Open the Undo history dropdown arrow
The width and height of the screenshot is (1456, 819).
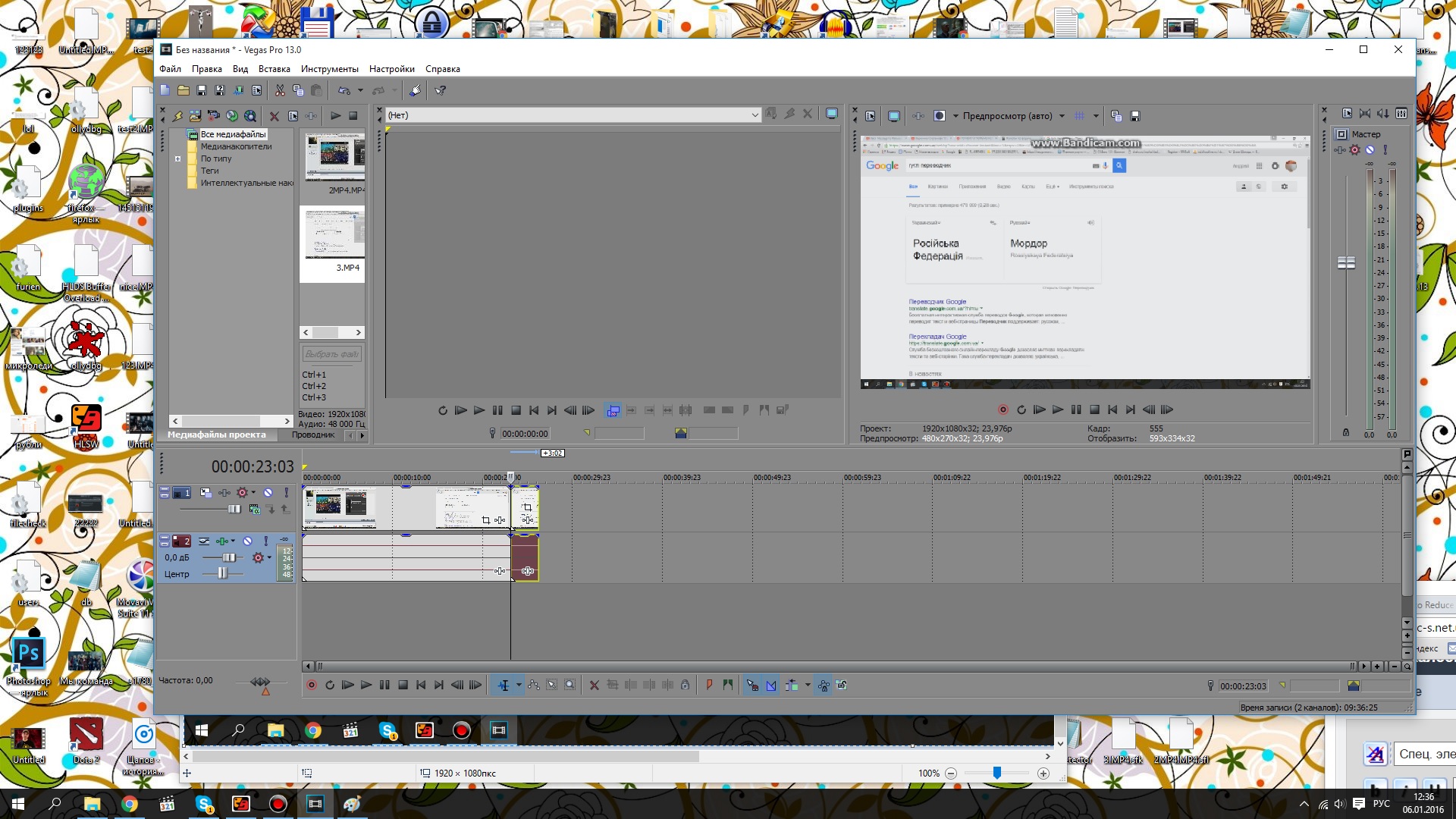pyautogui.click(x=360, y=90)
